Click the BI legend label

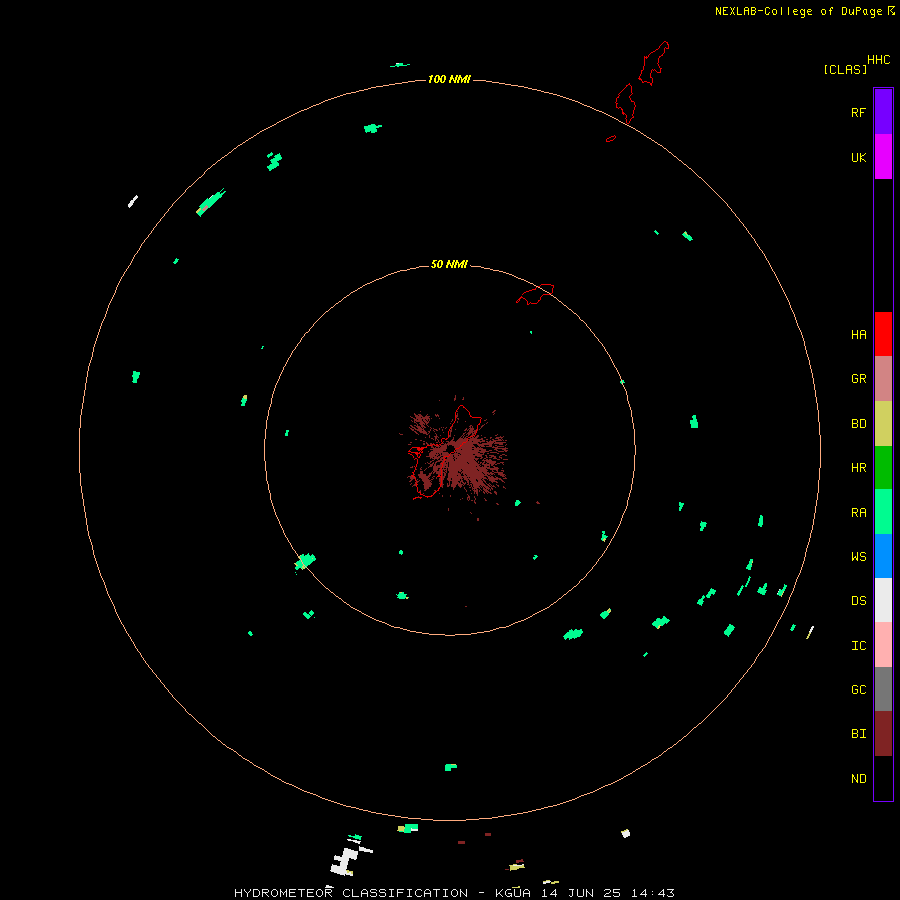point(858,734)
